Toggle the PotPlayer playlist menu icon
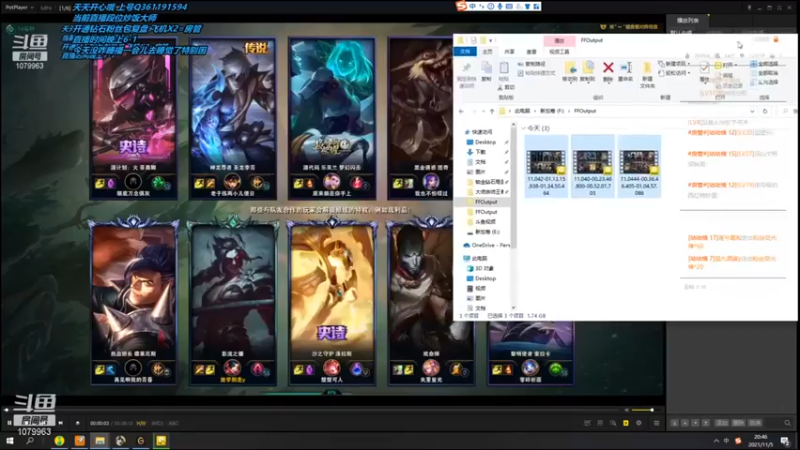800x450 pixels. (656, 423)
